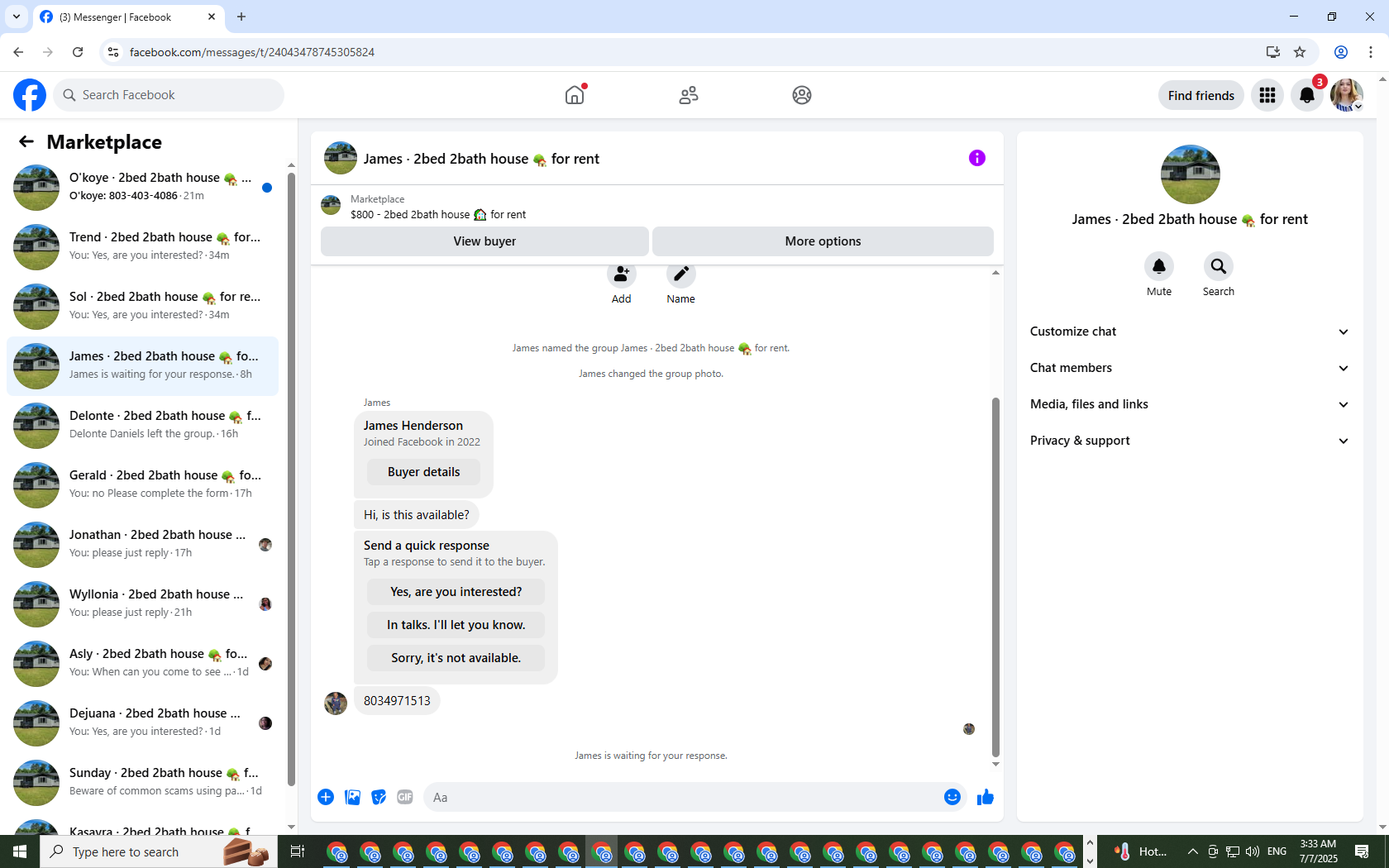Click the Facebook logo icon
Viewport: 1389px width, 868px height.
30,95
